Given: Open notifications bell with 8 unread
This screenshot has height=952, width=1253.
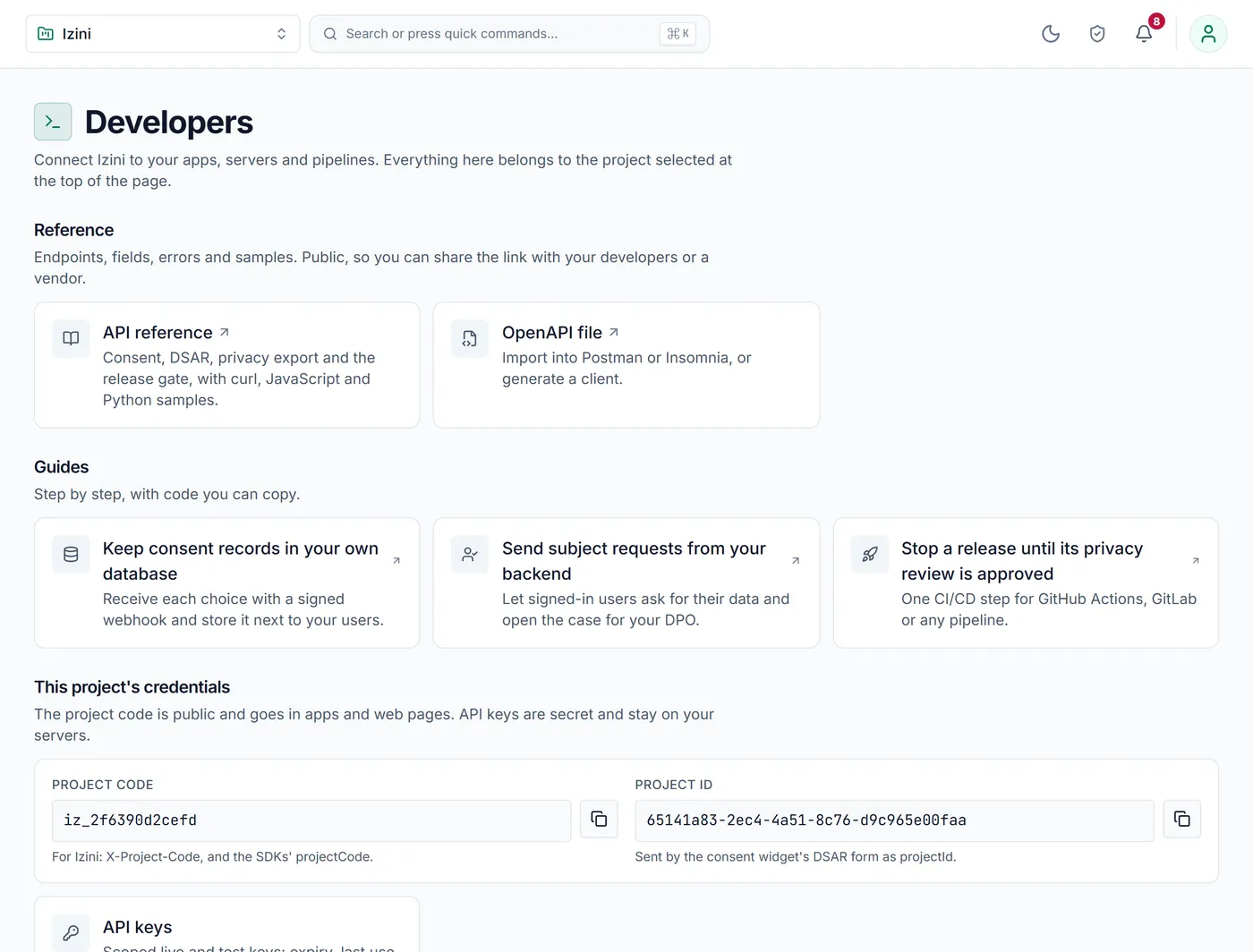Looking at the screenshot, I should [1144, 34].
